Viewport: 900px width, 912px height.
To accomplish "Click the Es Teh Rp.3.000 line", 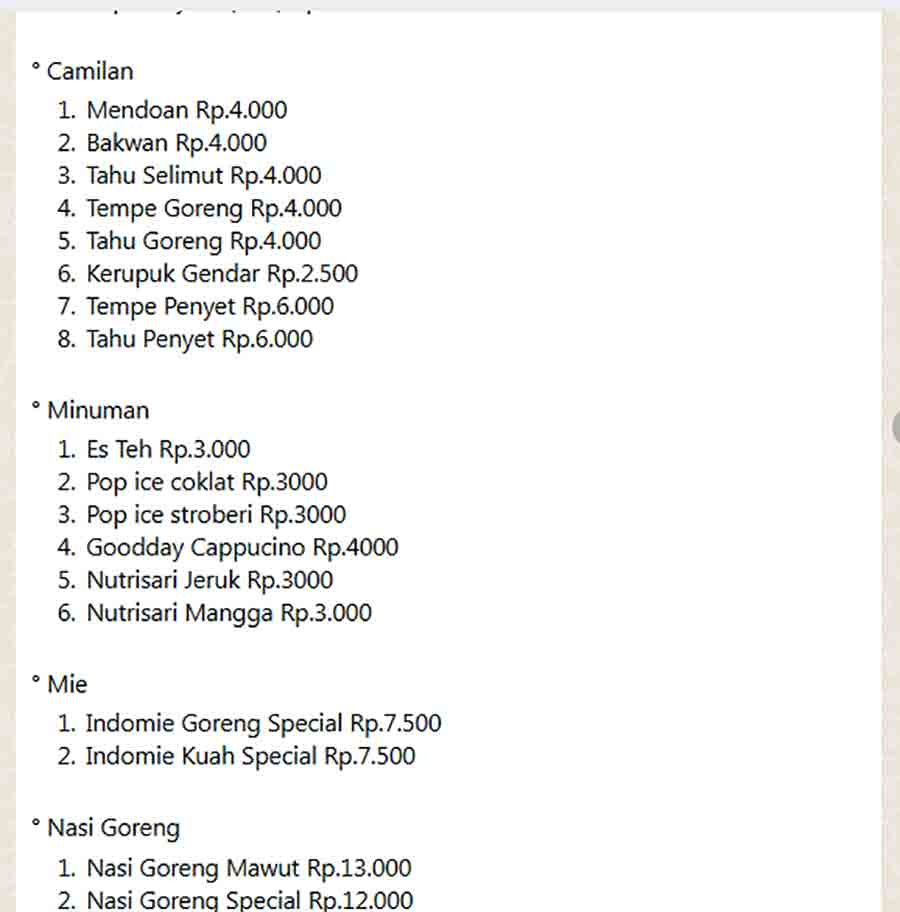I will point(168,449).
